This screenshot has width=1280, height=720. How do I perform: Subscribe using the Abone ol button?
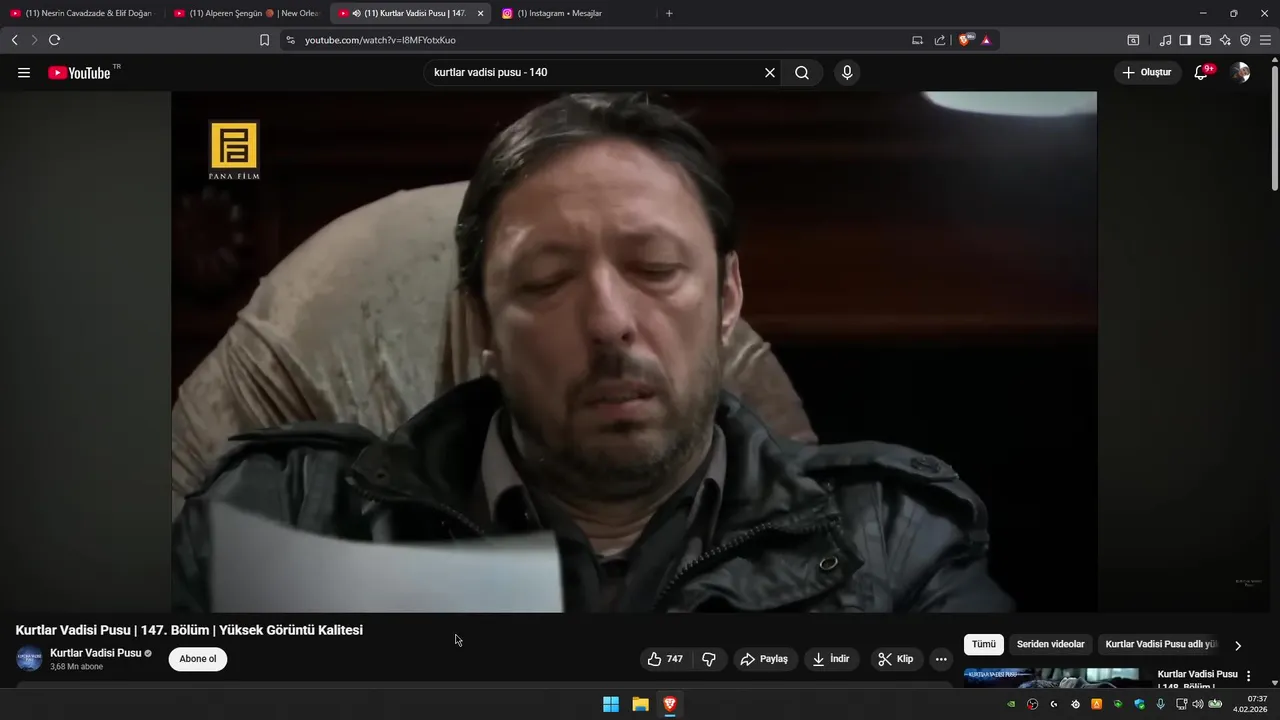point(198,659)
